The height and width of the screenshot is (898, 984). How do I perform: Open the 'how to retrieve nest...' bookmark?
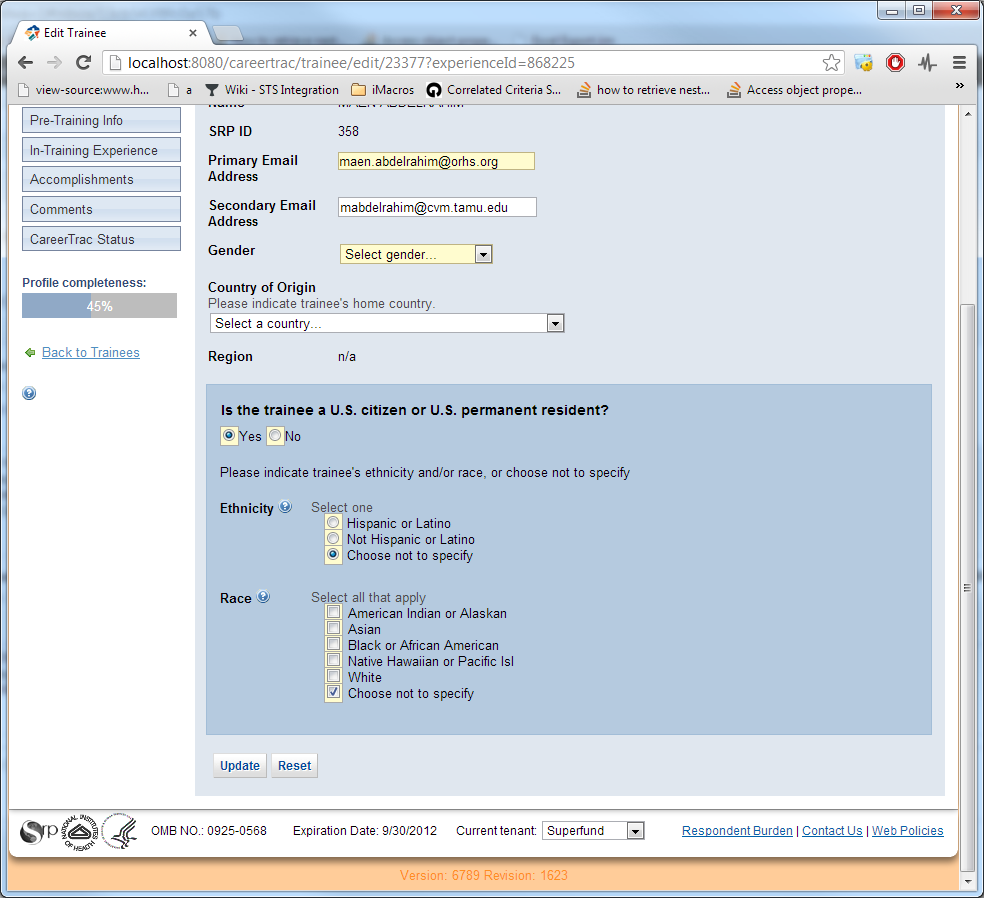[x=644, y=90]
